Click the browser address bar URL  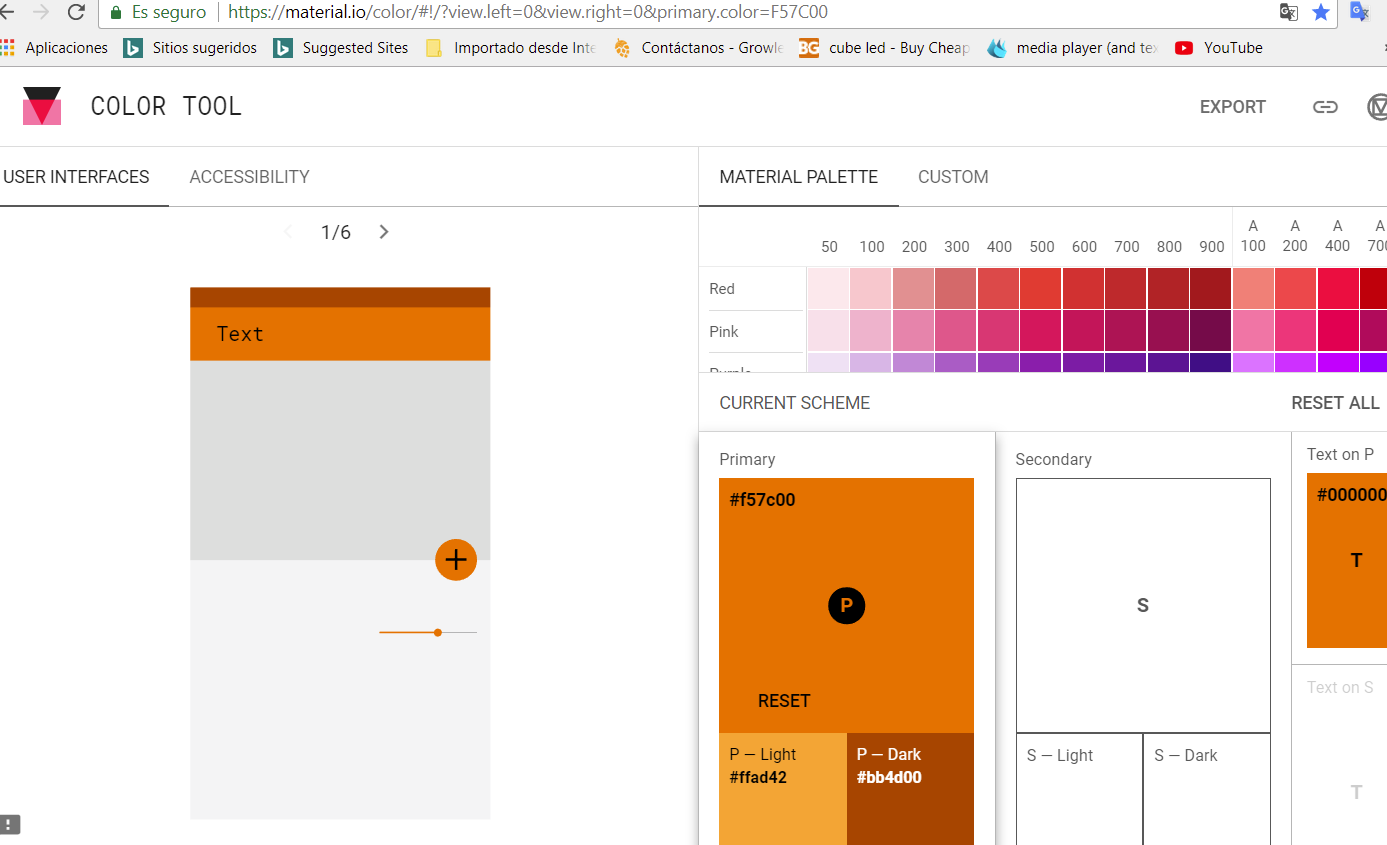coord(528,13)
